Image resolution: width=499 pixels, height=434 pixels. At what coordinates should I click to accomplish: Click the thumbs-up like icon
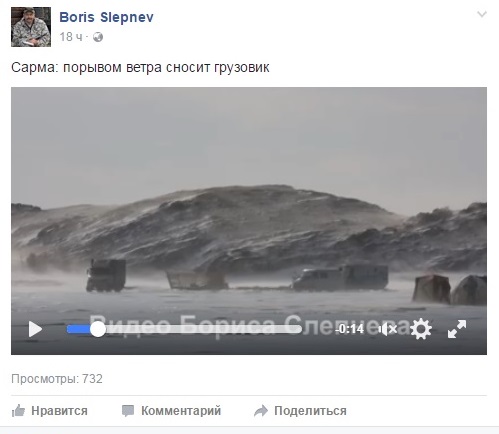(18, 411)
